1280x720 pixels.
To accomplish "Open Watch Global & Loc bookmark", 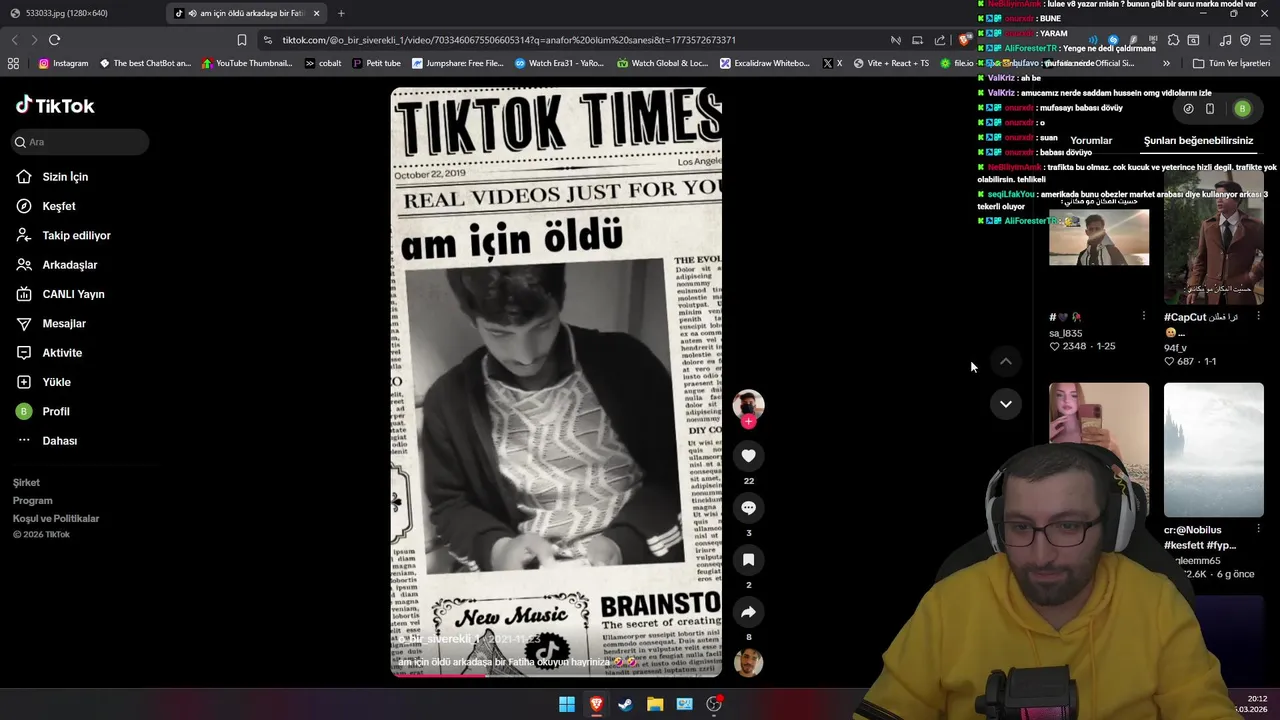I will [x=663, y=63].
